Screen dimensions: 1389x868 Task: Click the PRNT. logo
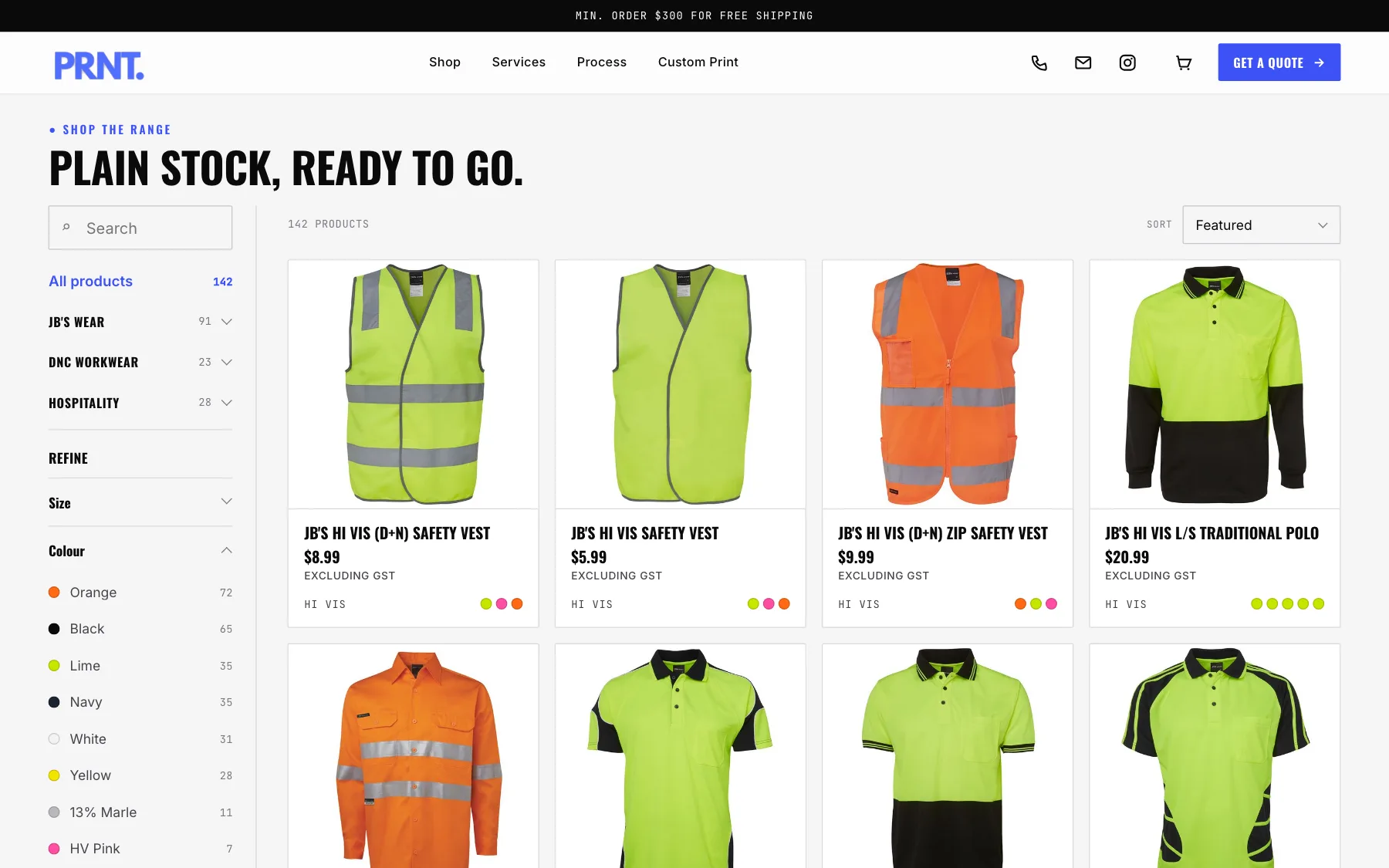(x=99, y=66)
